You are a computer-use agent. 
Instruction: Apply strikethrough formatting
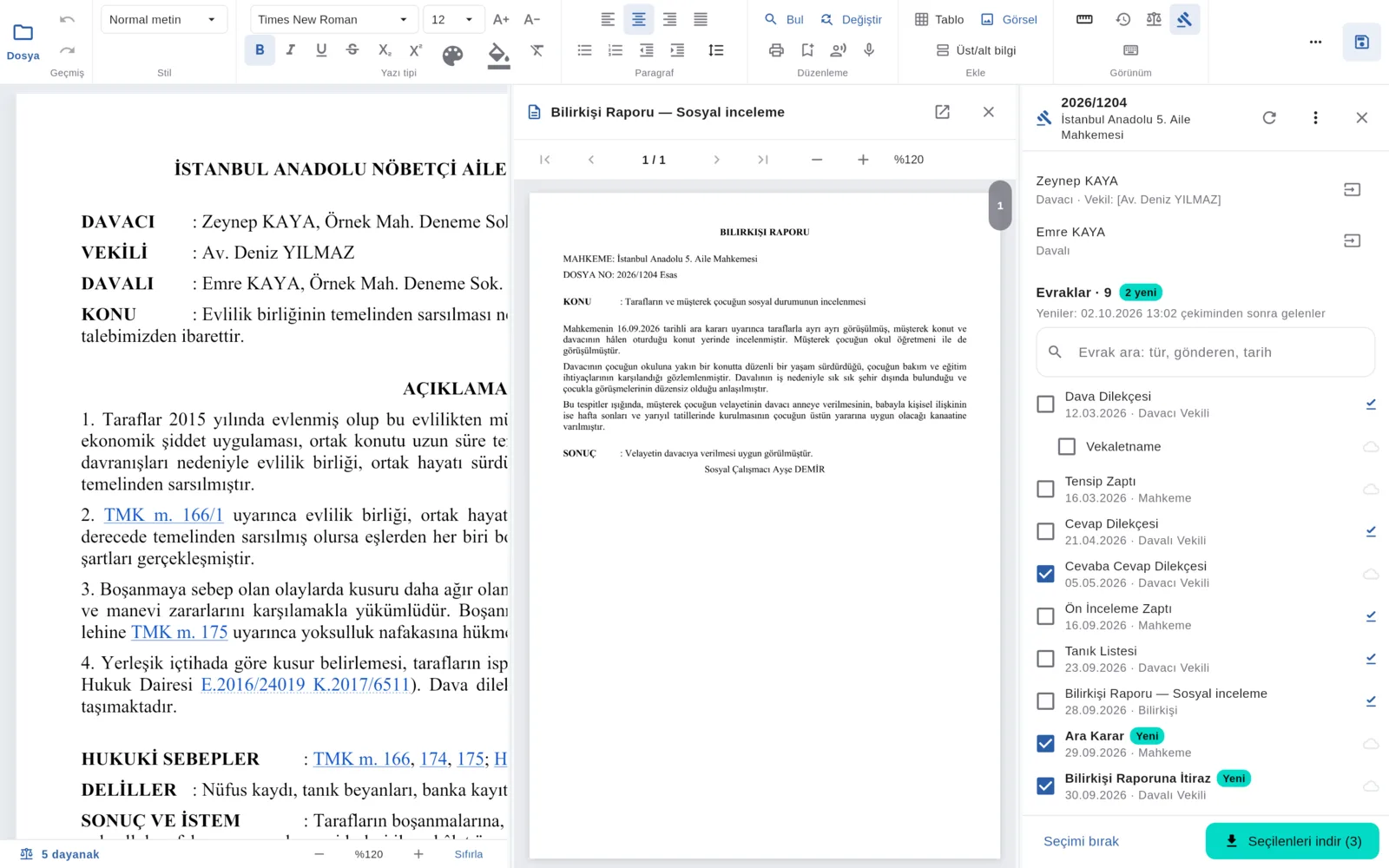click(352, 50)
